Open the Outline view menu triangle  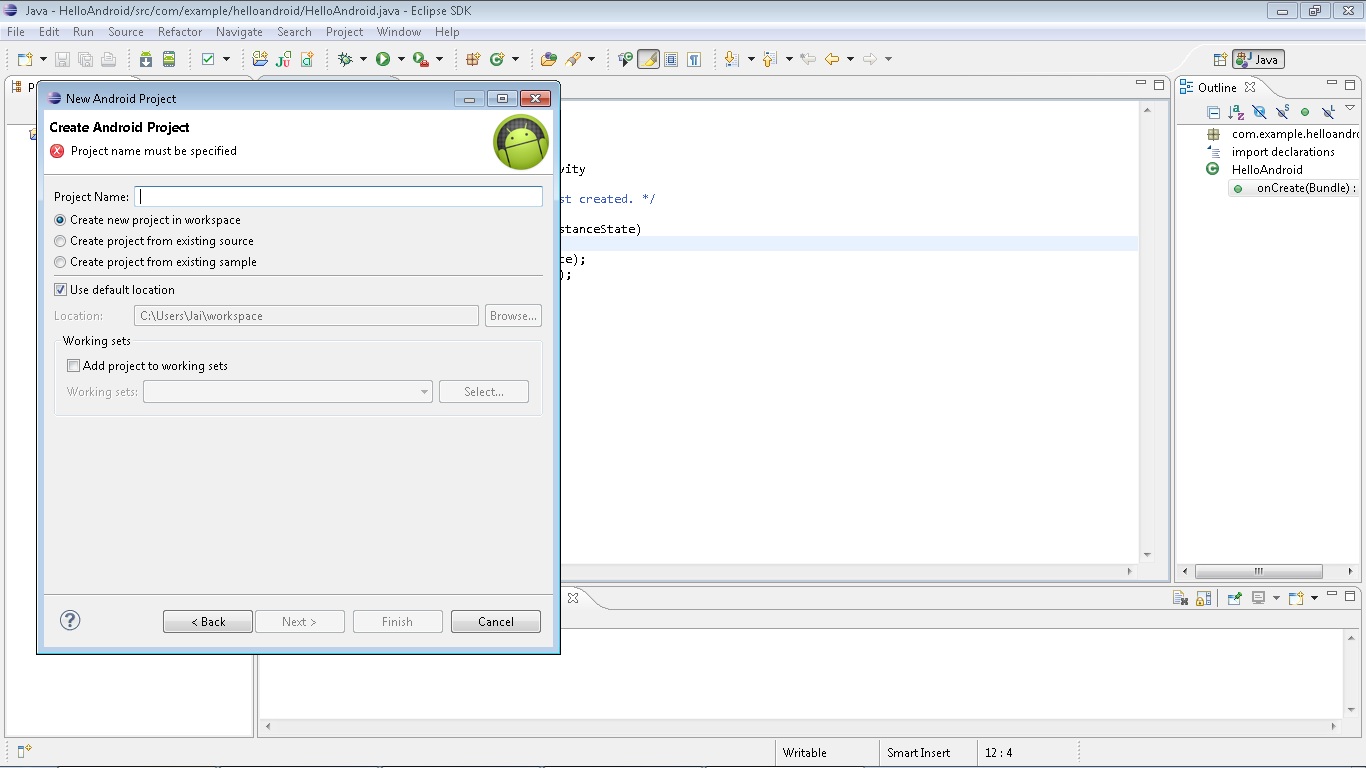tap(1350, 108)
